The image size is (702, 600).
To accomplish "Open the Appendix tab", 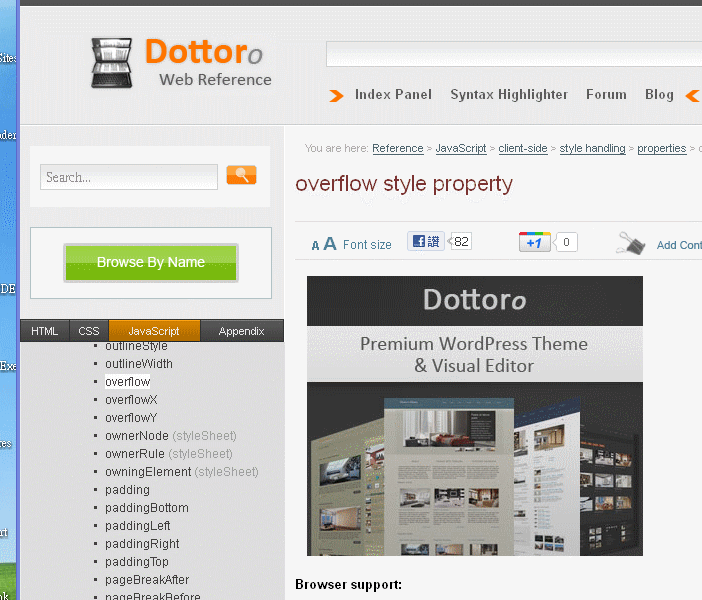I will click(x=241, y=331).
